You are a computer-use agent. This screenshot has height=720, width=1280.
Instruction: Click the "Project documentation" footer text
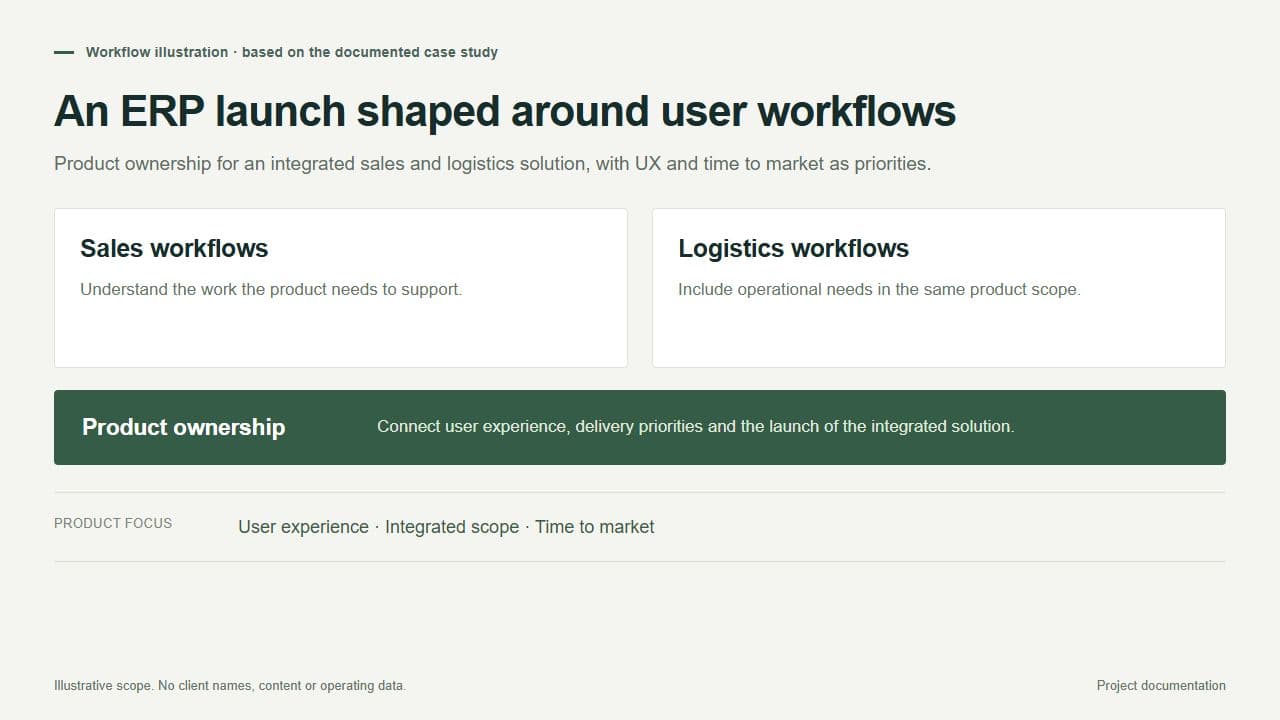1161,686
